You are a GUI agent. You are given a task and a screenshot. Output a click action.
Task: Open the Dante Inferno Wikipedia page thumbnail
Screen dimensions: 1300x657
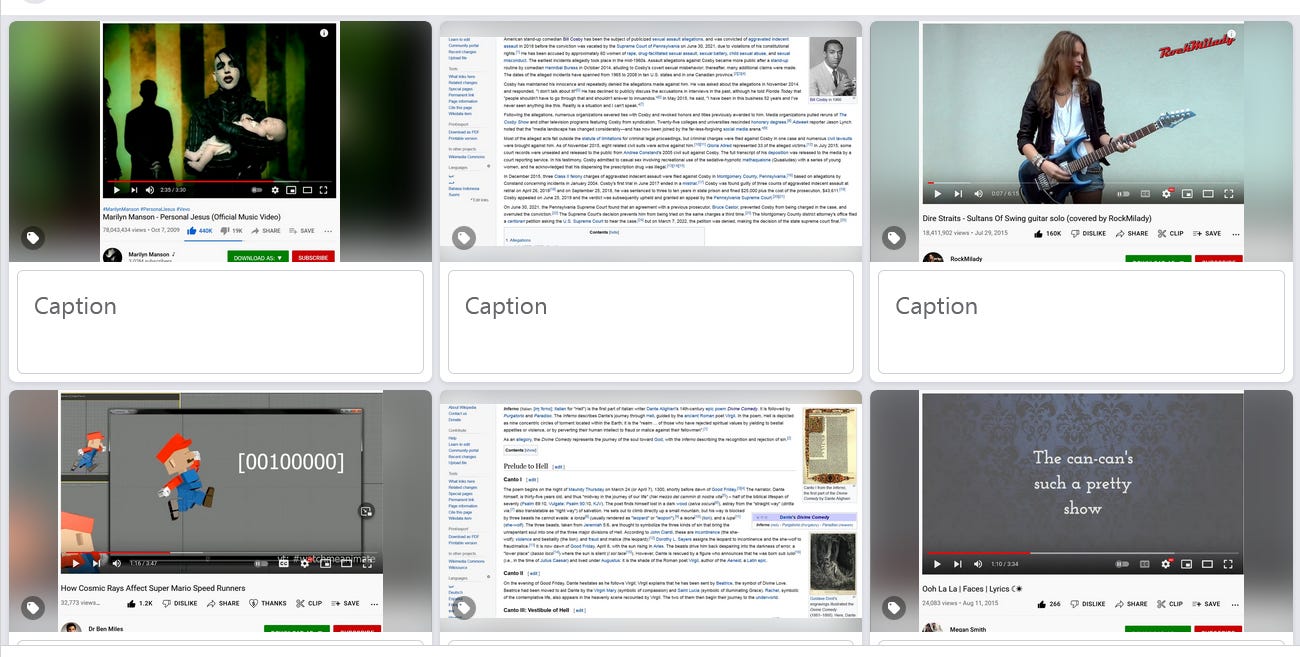tap(651, 511)
